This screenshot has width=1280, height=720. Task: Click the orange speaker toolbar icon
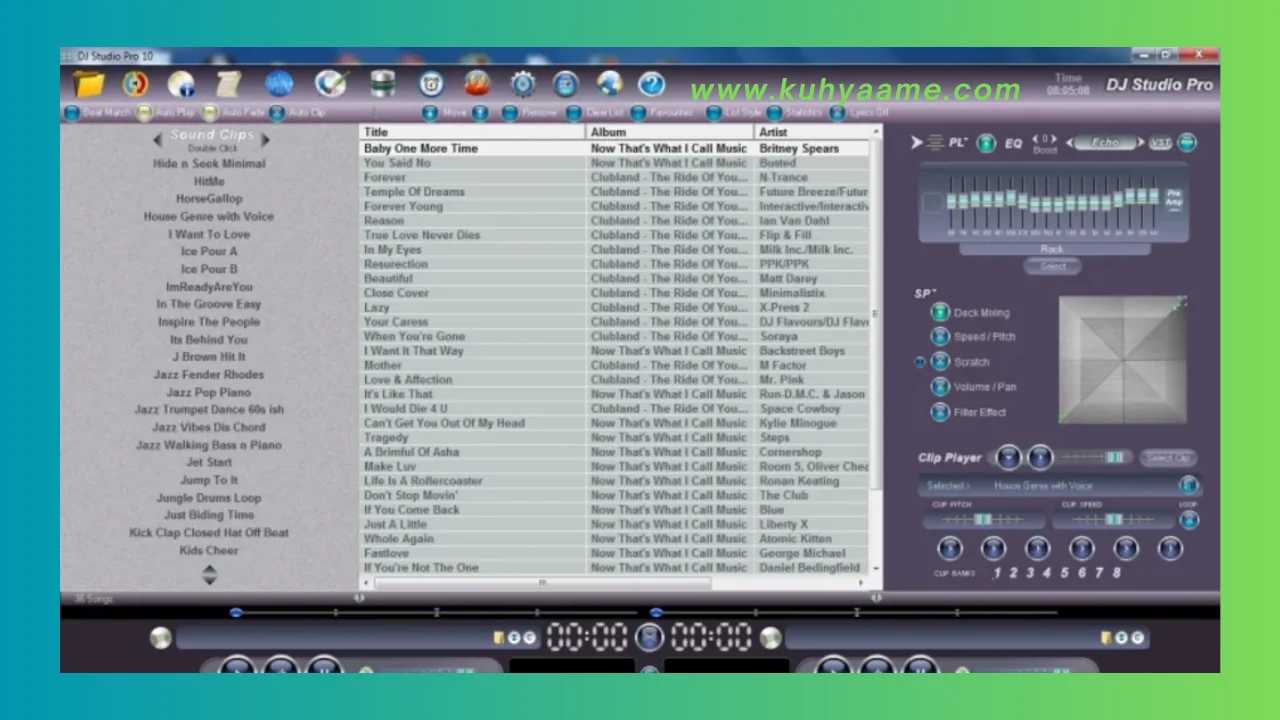click(x=135, y=83)
